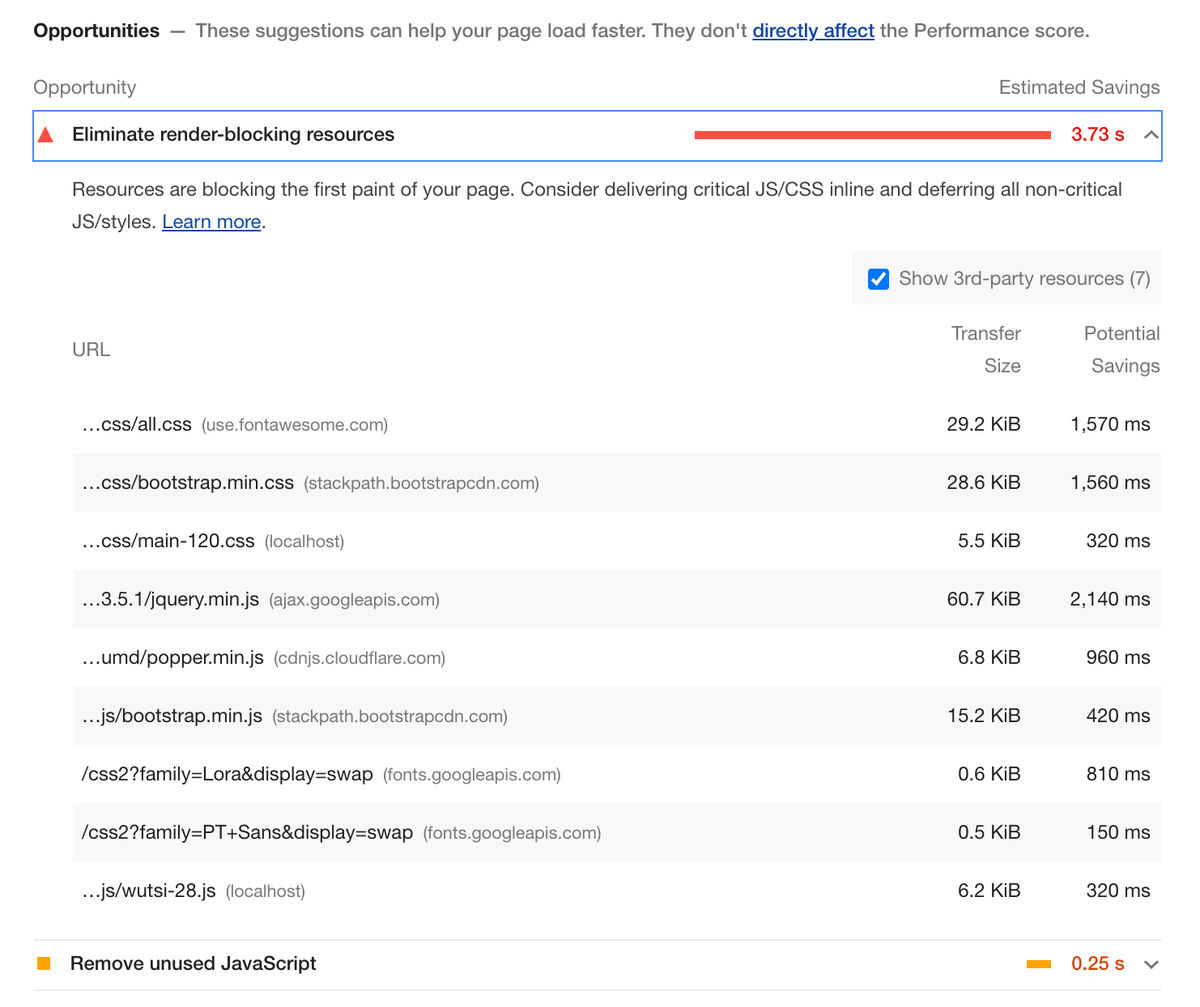Open the …css/all.css resource URL
This screenshot has height=1007, width=1200.
[x=137, y=425]
